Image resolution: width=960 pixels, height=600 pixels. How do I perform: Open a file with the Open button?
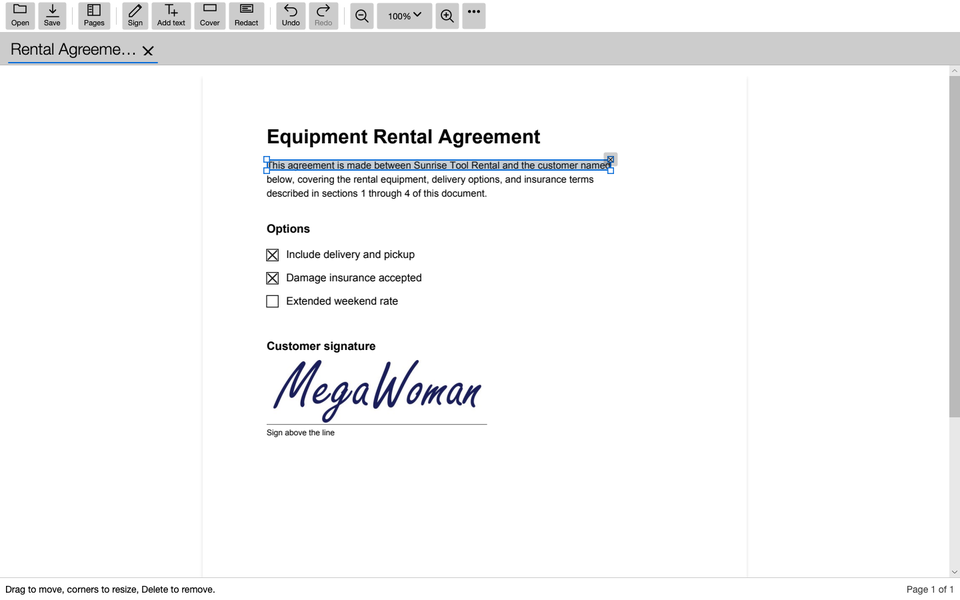20,15
